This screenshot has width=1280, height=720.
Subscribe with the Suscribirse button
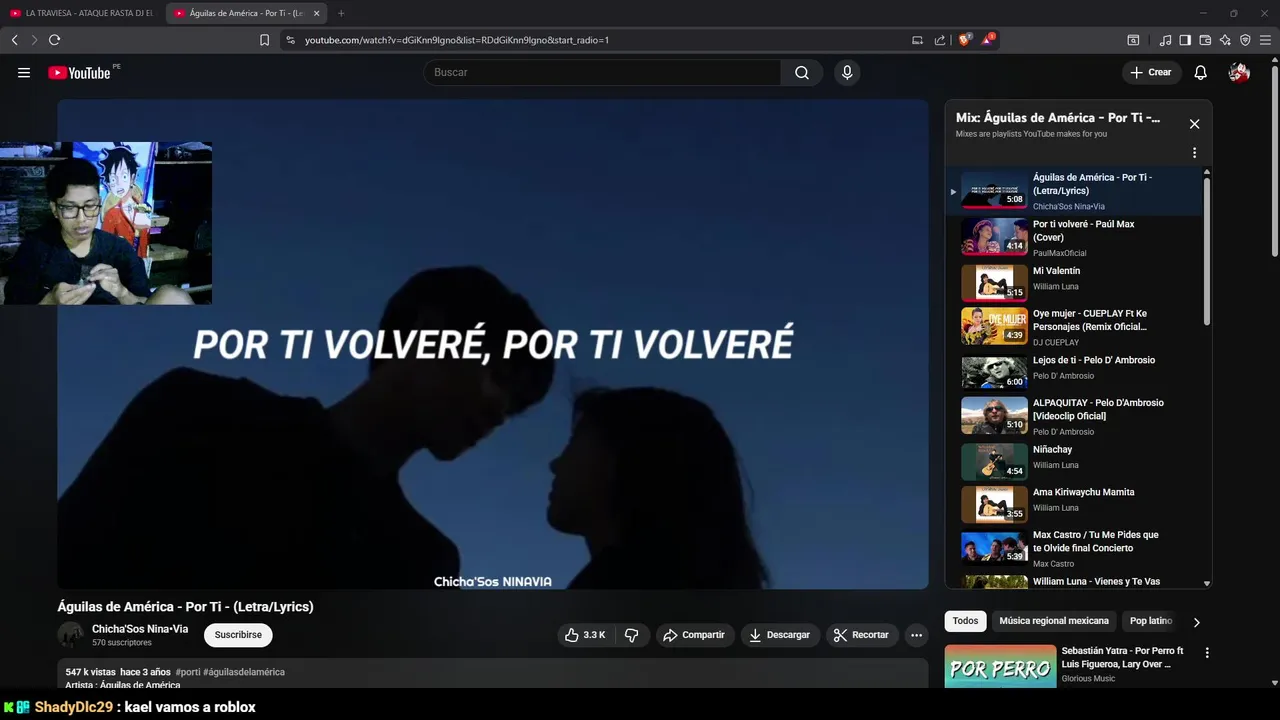238,635
